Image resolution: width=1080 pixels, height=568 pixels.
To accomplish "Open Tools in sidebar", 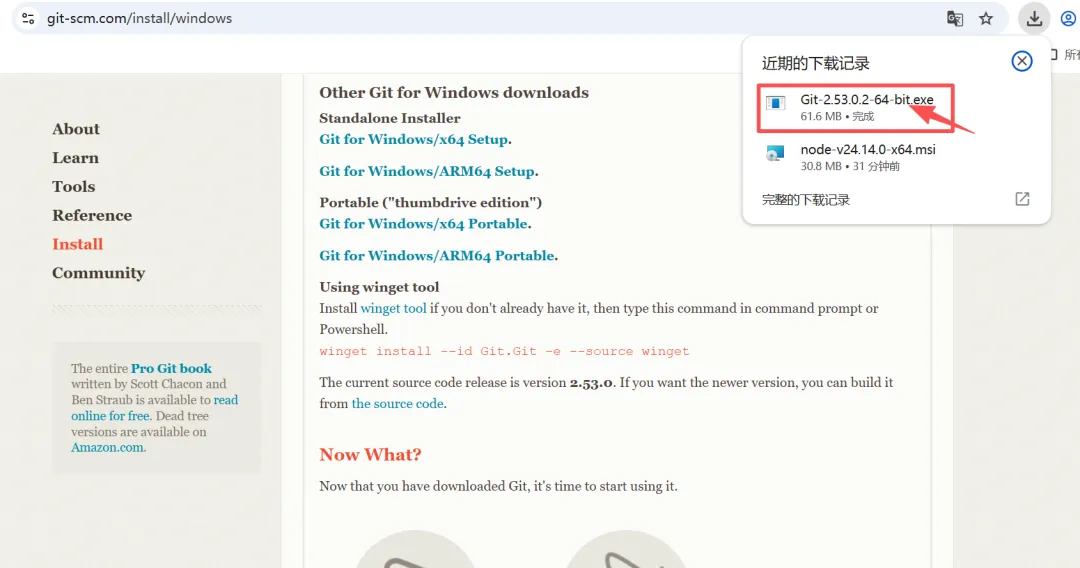I will [x=74, y=187].
